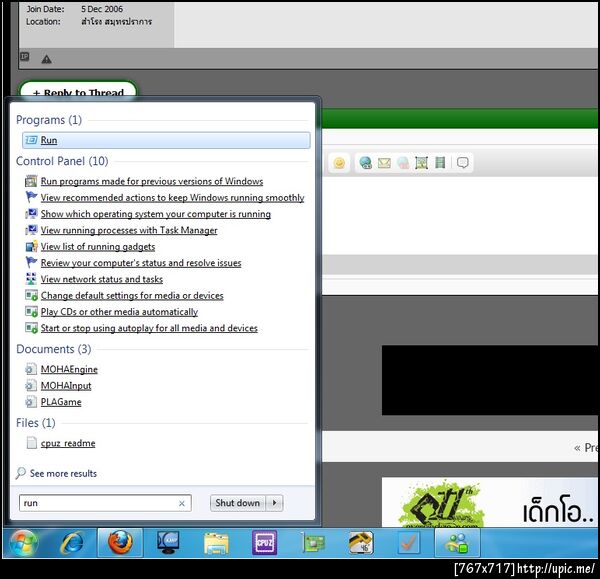
Task: Click the Prev thread navigation link
Action: (586, 447)
